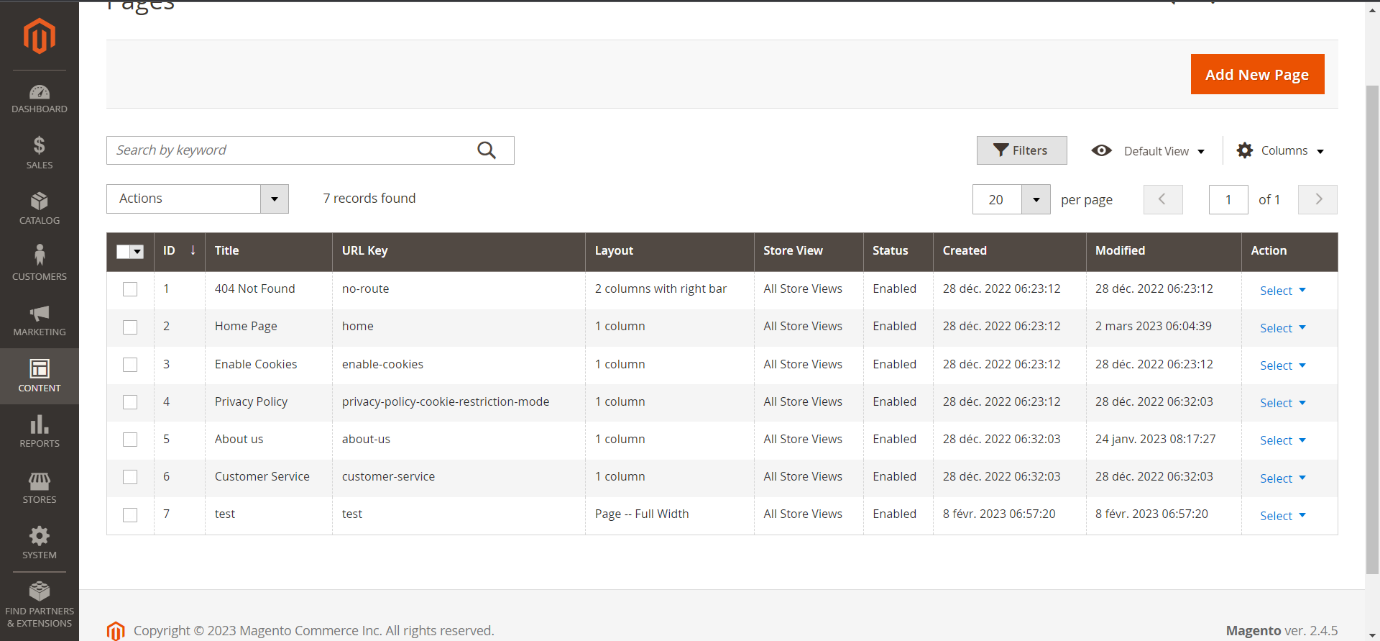1380x641 pixels.
Task: Check the box for 404 Not Found row
Action: (x=130, y=289)
